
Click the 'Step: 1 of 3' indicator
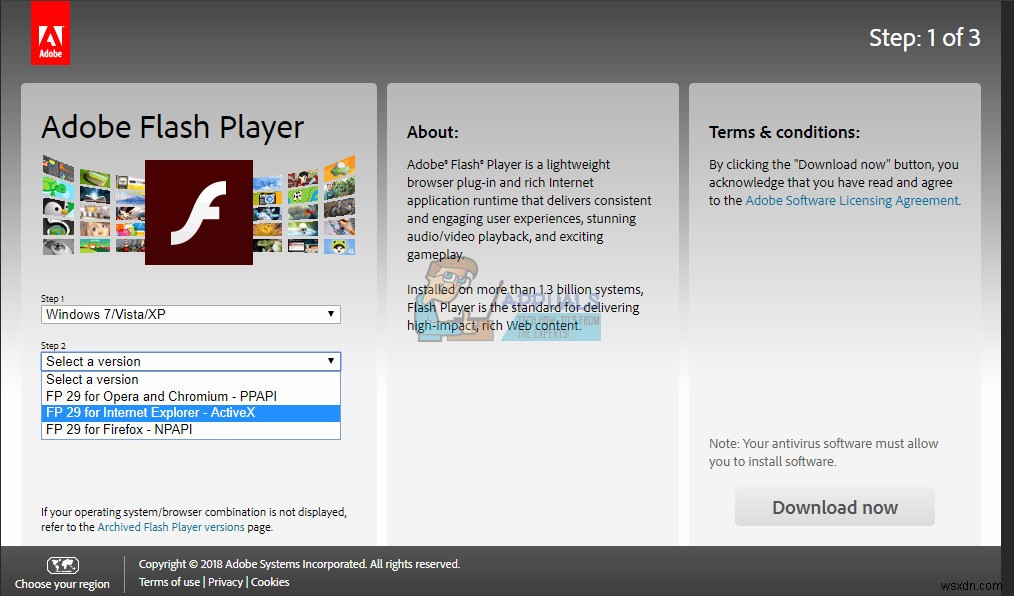(924, 37)
